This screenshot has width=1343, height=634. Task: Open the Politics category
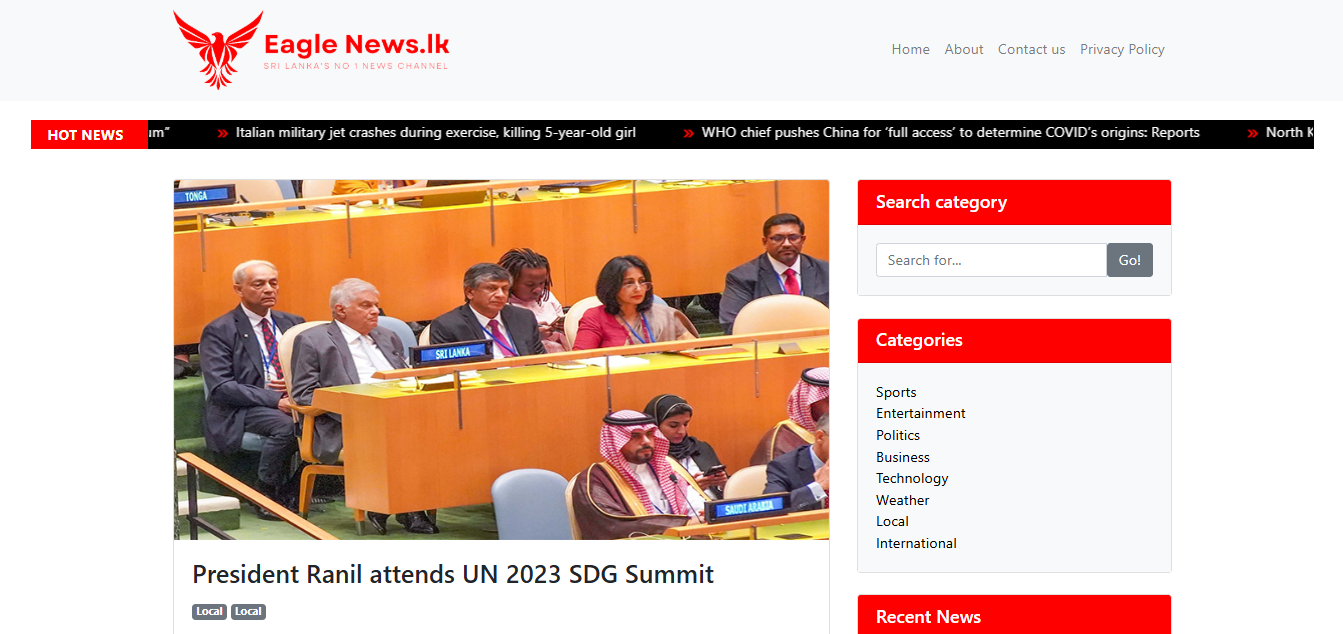click(x=898, y=435)
